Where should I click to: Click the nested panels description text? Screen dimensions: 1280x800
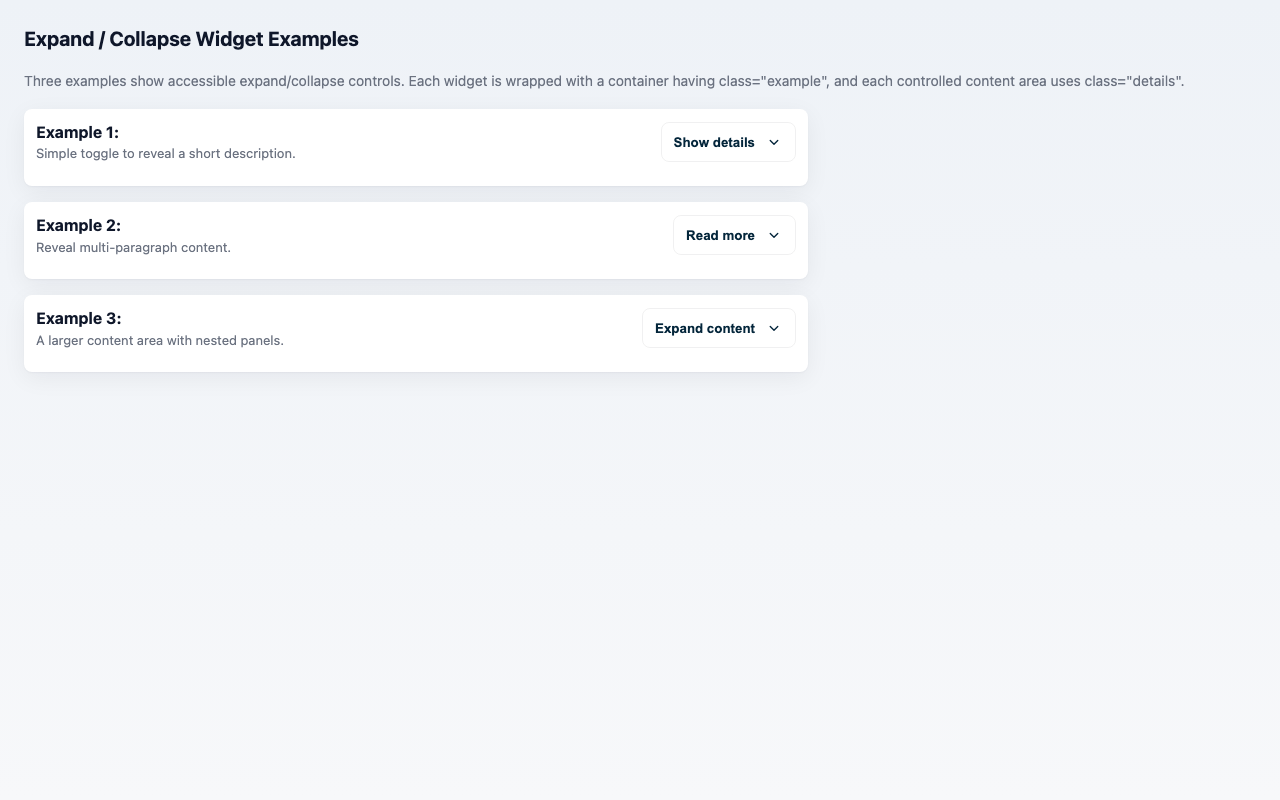(159, 340)
